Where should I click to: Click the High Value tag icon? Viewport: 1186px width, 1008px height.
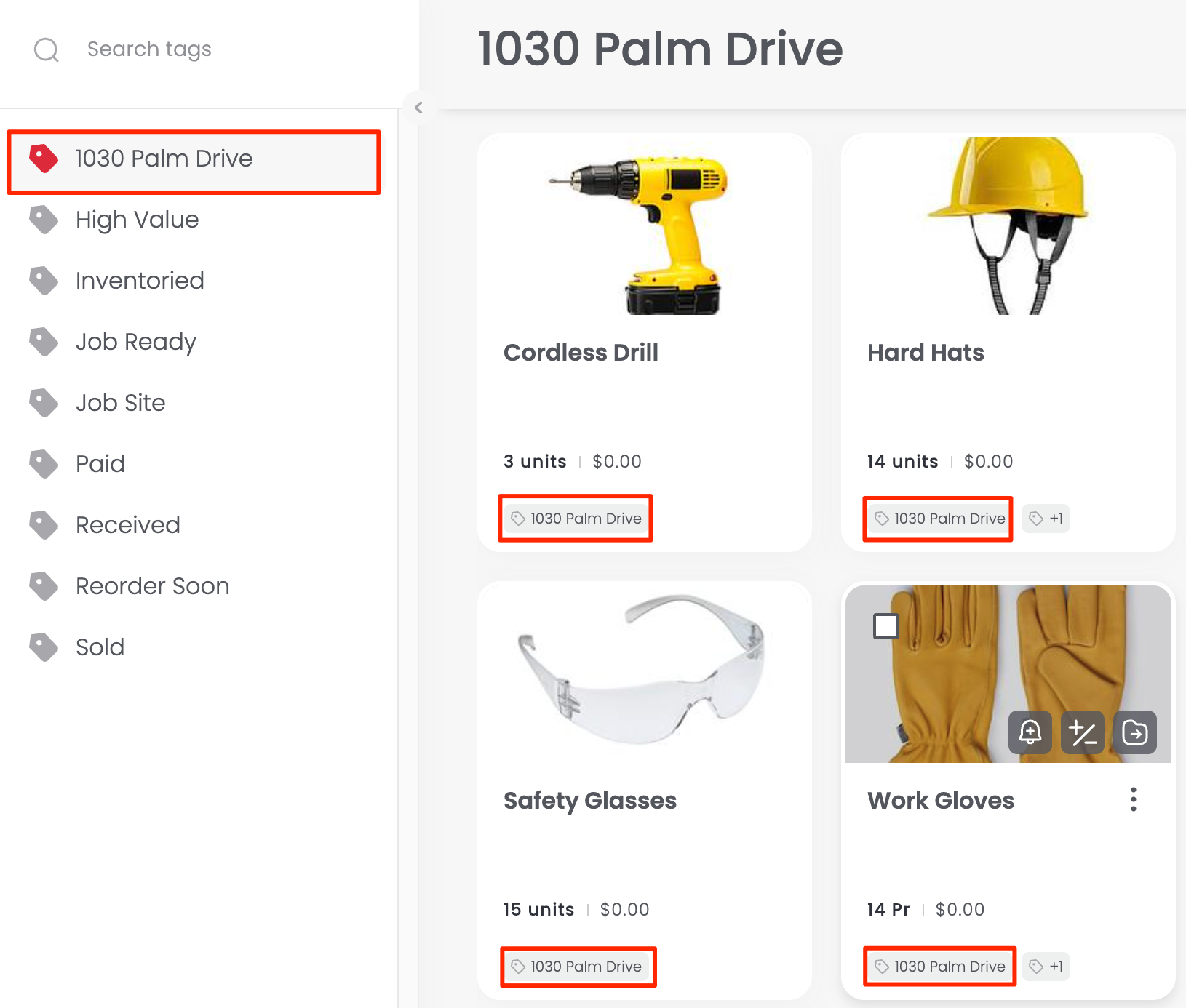(44, 220)
